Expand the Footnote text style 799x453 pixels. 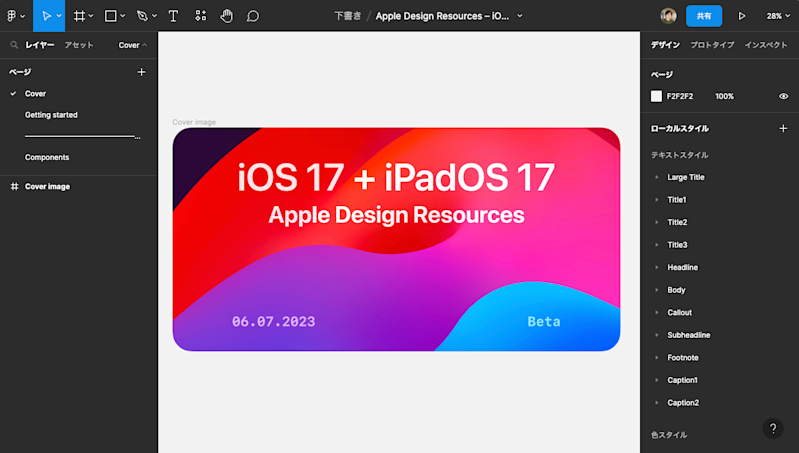(657, 357)
